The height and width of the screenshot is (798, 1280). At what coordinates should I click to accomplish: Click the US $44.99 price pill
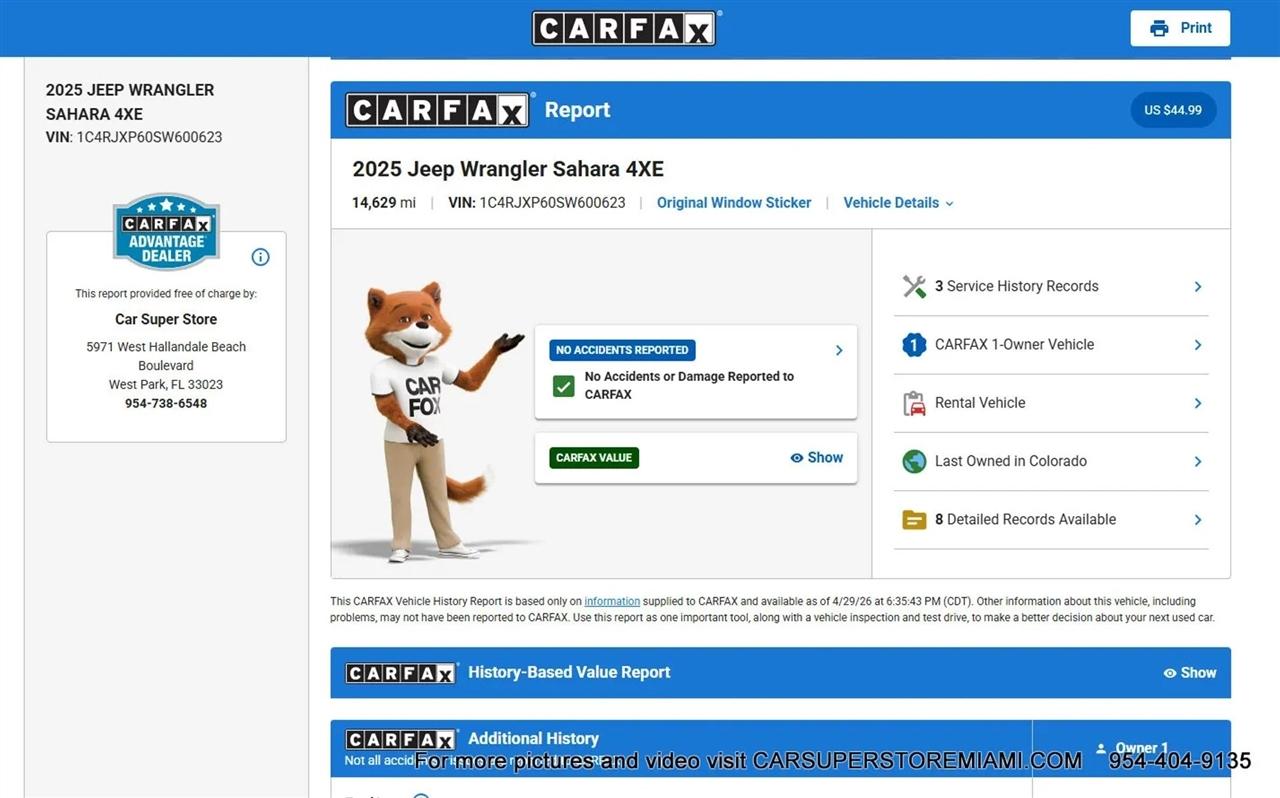click(1173, 110)
